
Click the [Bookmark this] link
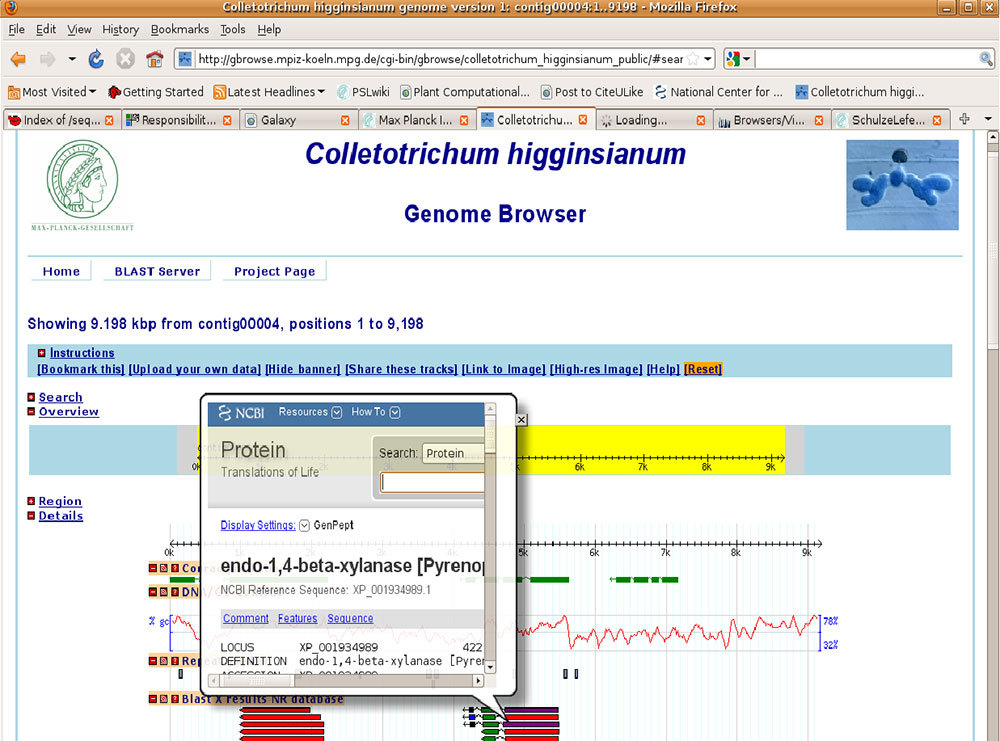[x=81, y=369]
